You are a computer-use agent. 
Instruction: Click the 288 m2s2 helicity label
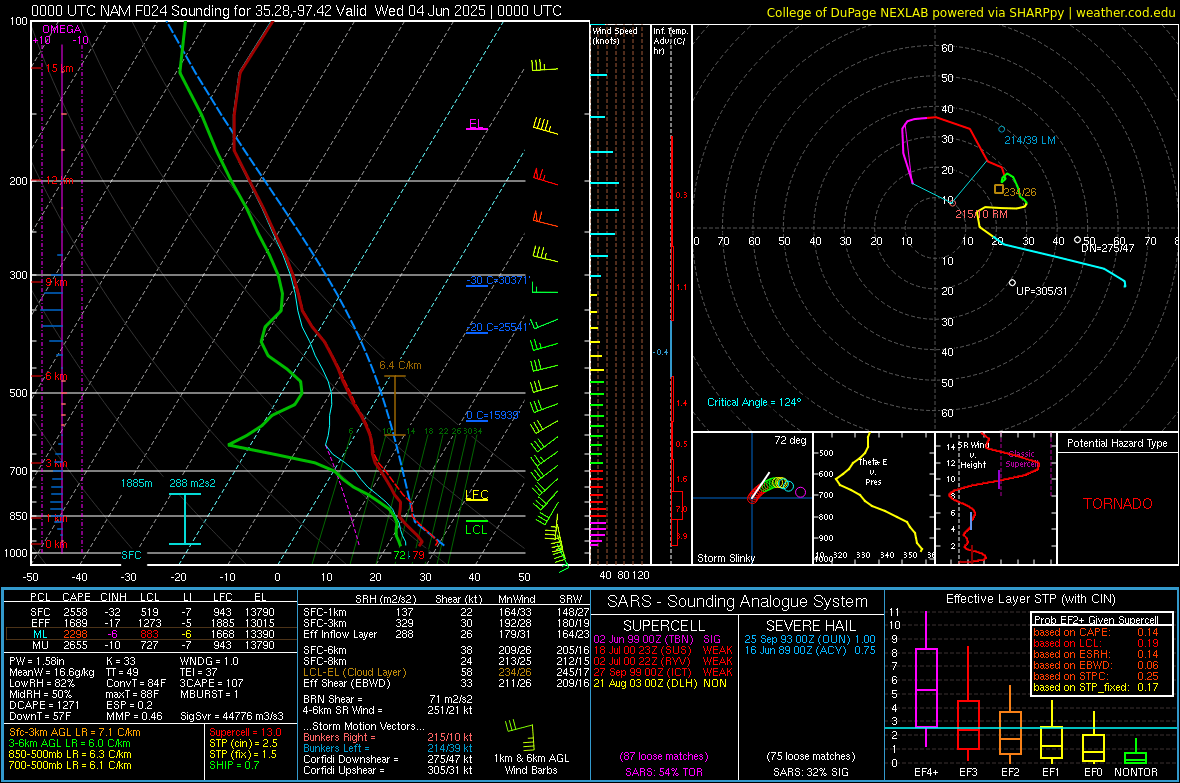[x=192, y=483]
